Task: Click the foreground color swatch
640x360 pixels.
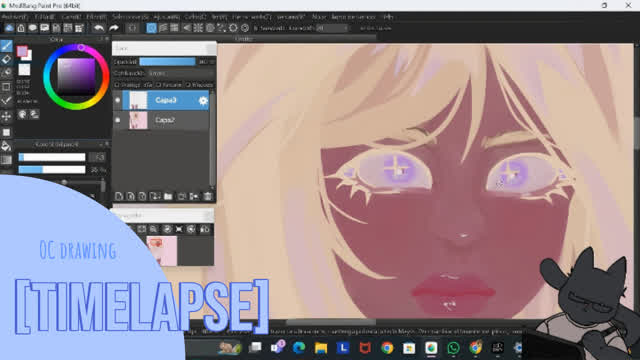Action: point(22,51)
